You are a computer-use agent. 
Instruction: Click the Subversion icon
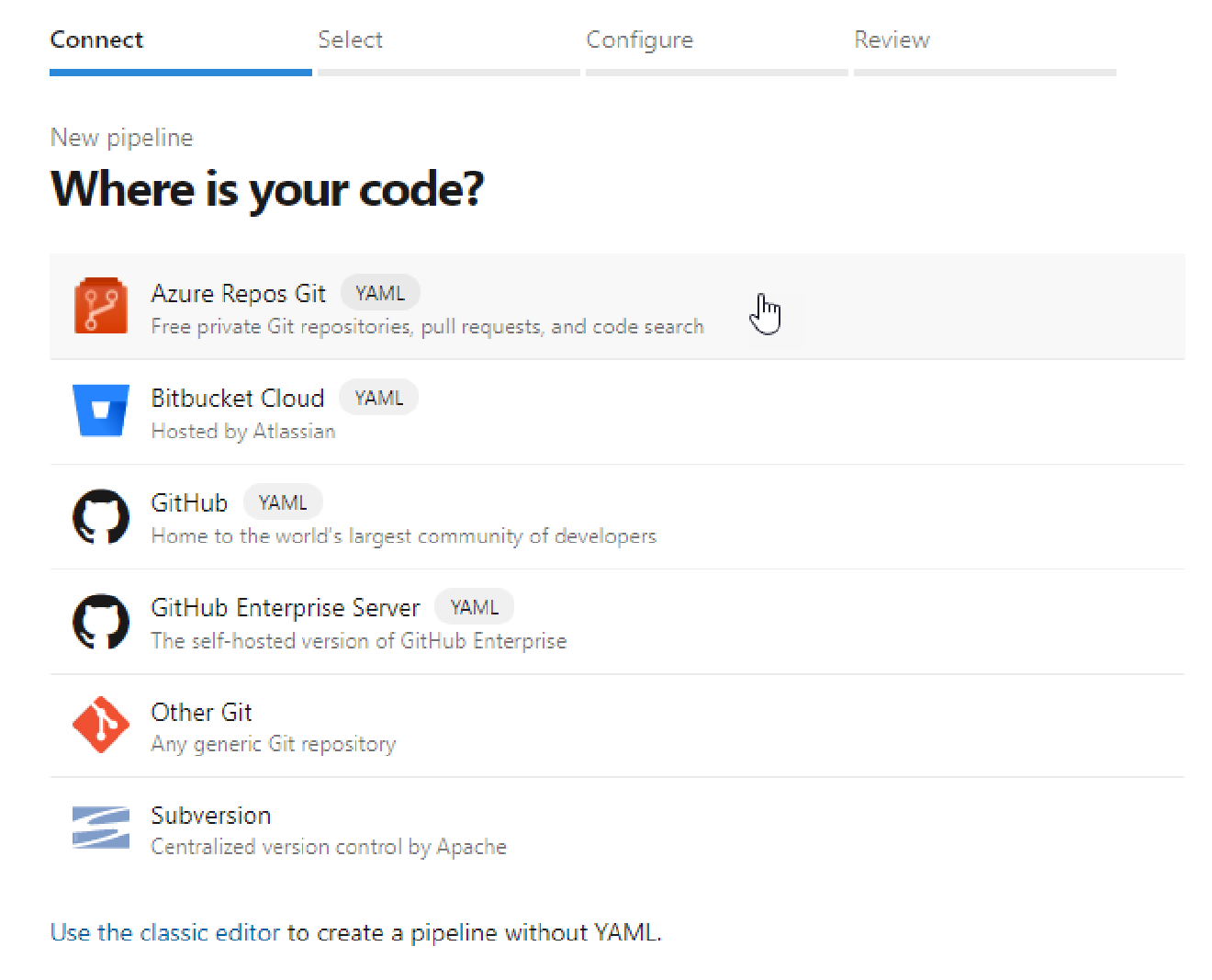(x=101, y=828)
